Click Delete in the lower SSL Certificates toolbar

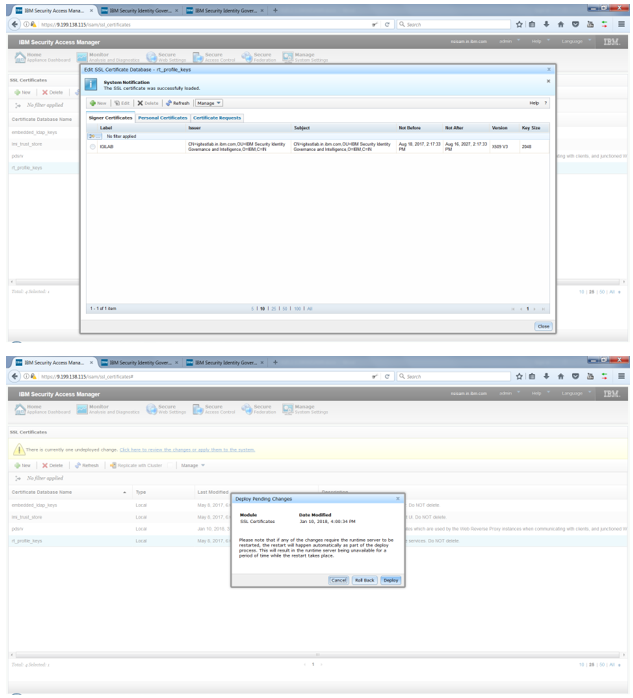[x=53, y=465]
